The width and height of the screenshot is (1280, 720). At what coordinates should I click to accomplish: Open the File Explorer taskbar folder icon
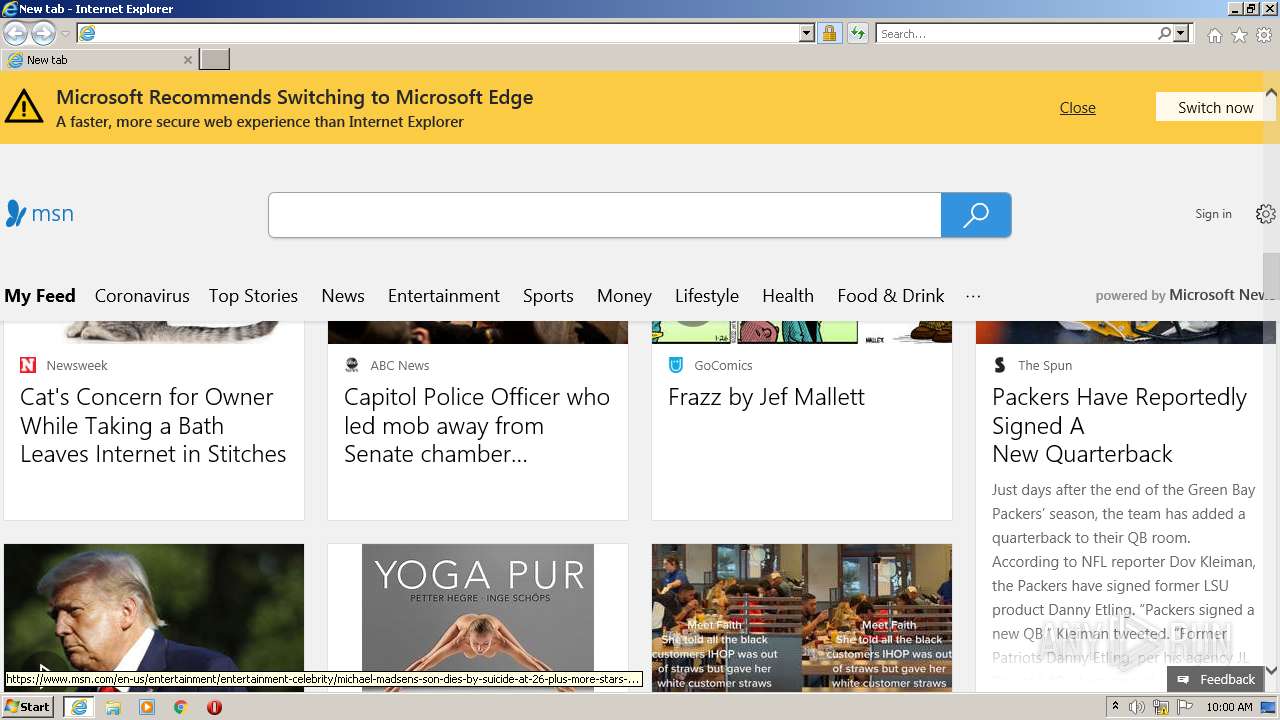pos(113,707)
